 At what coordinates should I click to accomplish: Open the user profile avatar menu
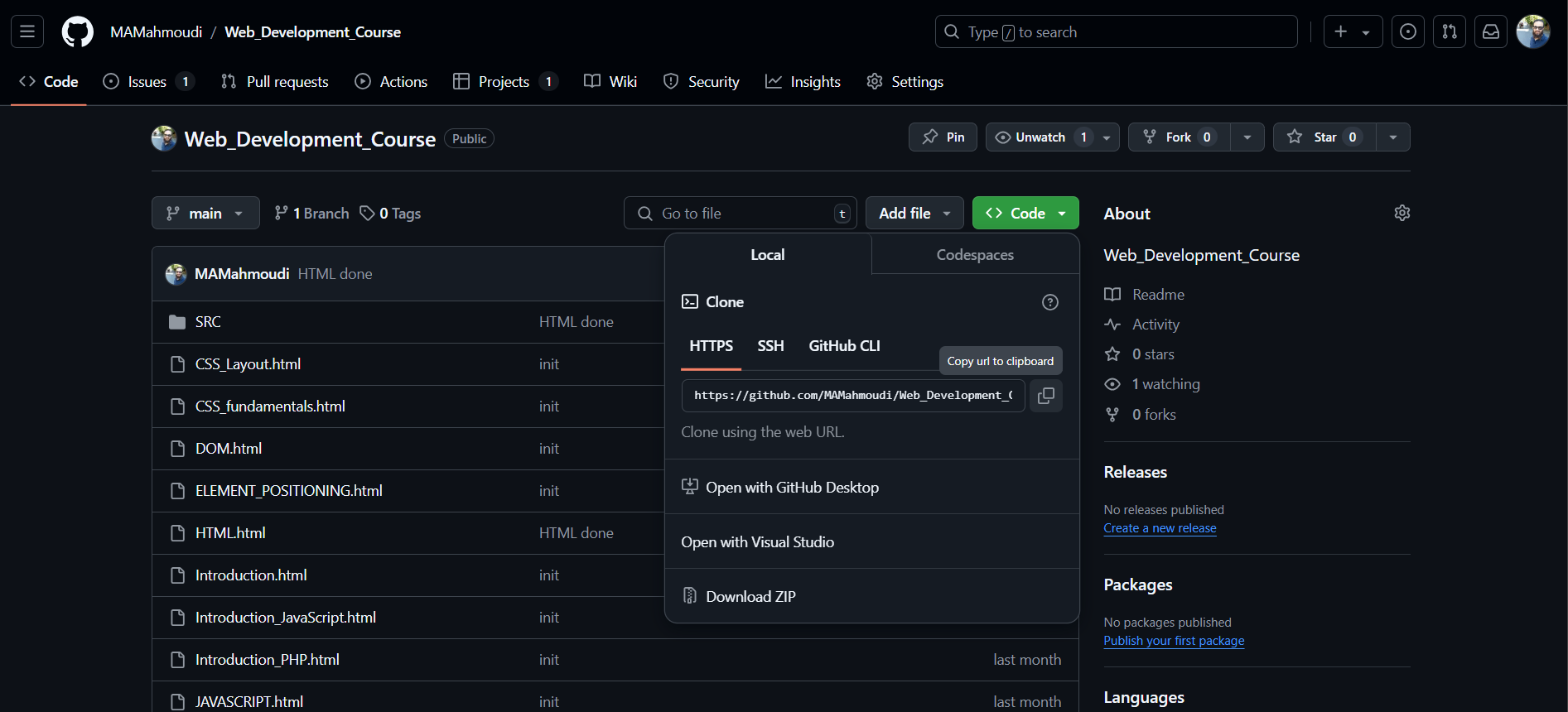(x=1533, y=32)
